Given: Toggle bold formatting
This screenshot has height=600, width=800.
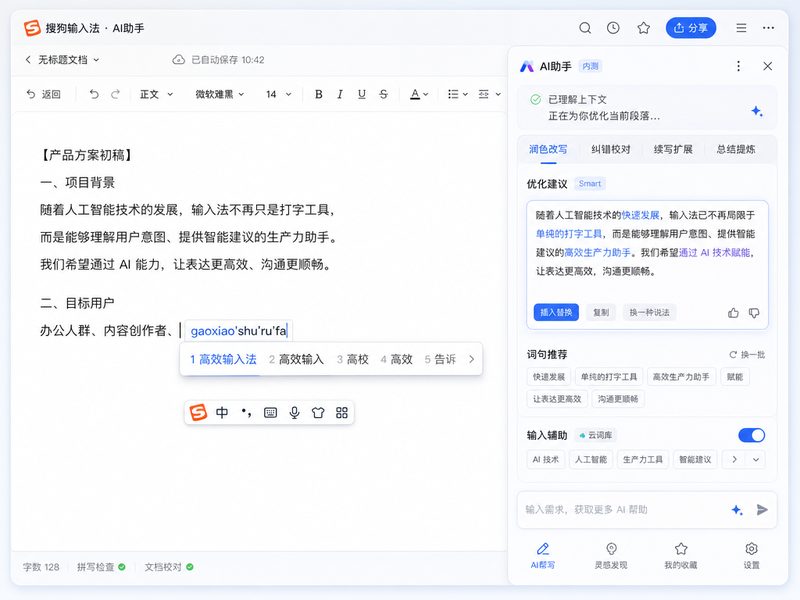Looking at the screenshot, I should click(x=318, y=94).
